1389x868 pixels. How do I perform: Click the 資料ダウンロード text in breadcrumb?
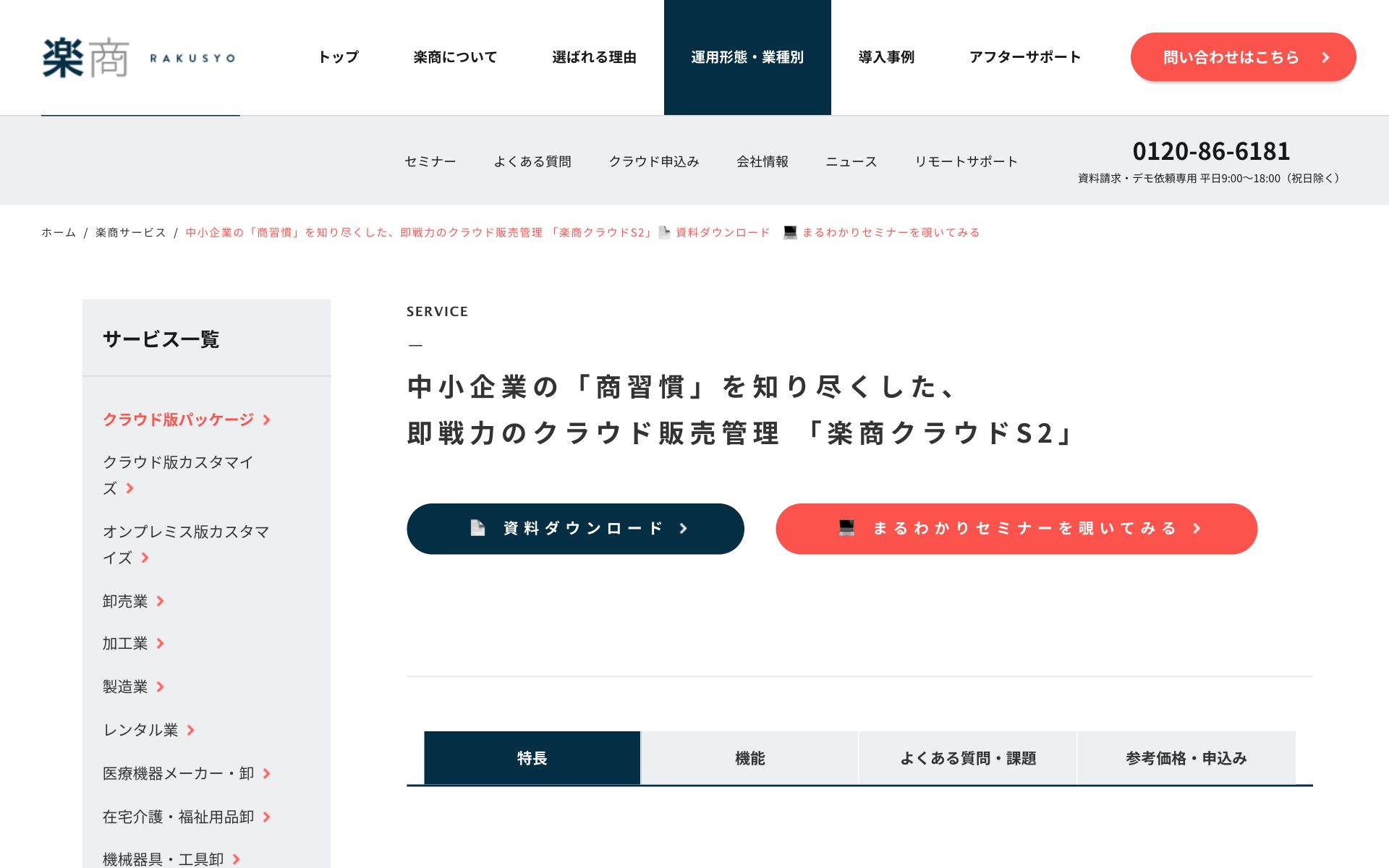[x=723, y=232]
